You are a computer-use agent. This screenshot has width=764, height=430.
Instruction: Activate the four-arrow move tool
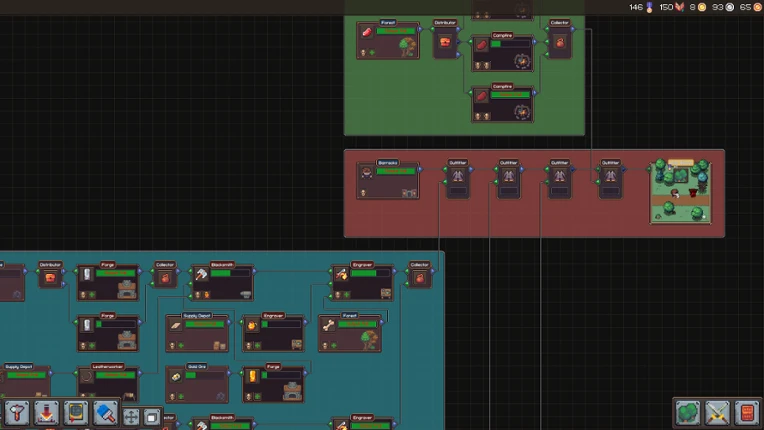[x=131, y=417]
